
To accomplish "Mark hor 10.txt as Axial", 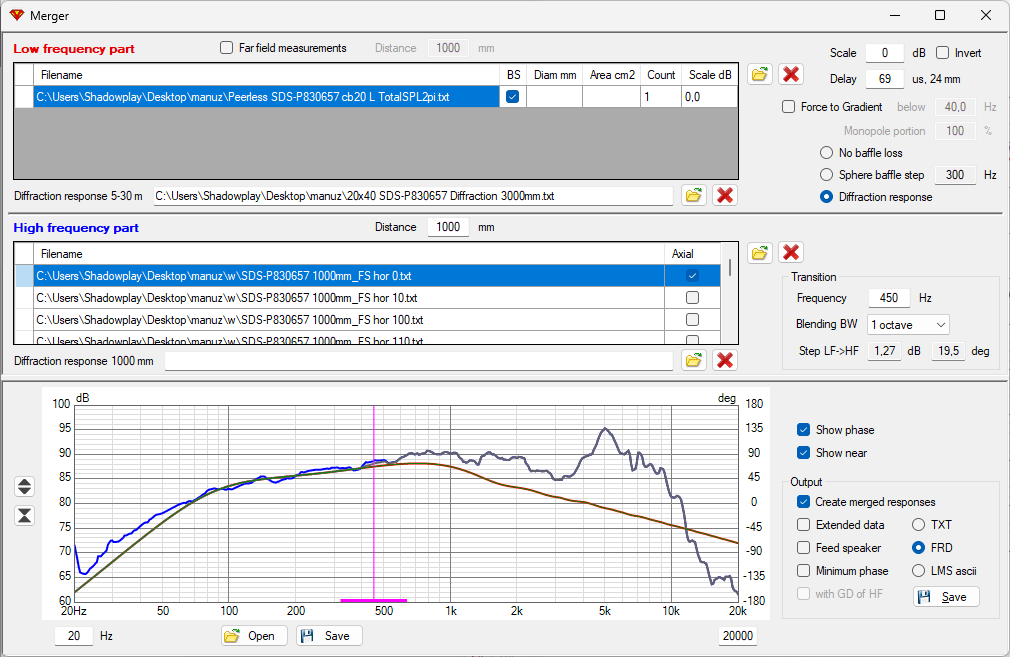I will (692, 298).
